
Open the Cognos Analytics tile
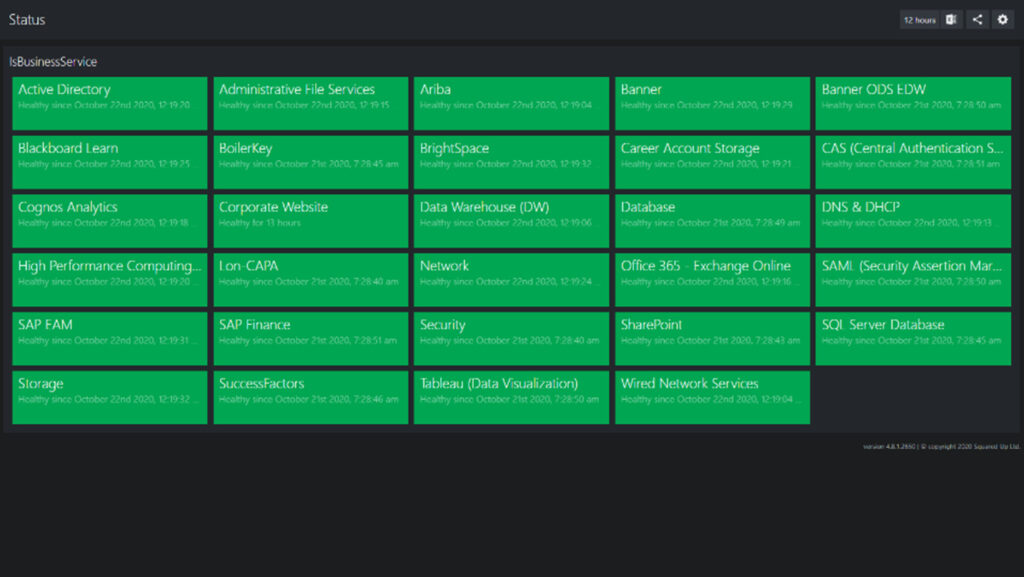[110, 221]
